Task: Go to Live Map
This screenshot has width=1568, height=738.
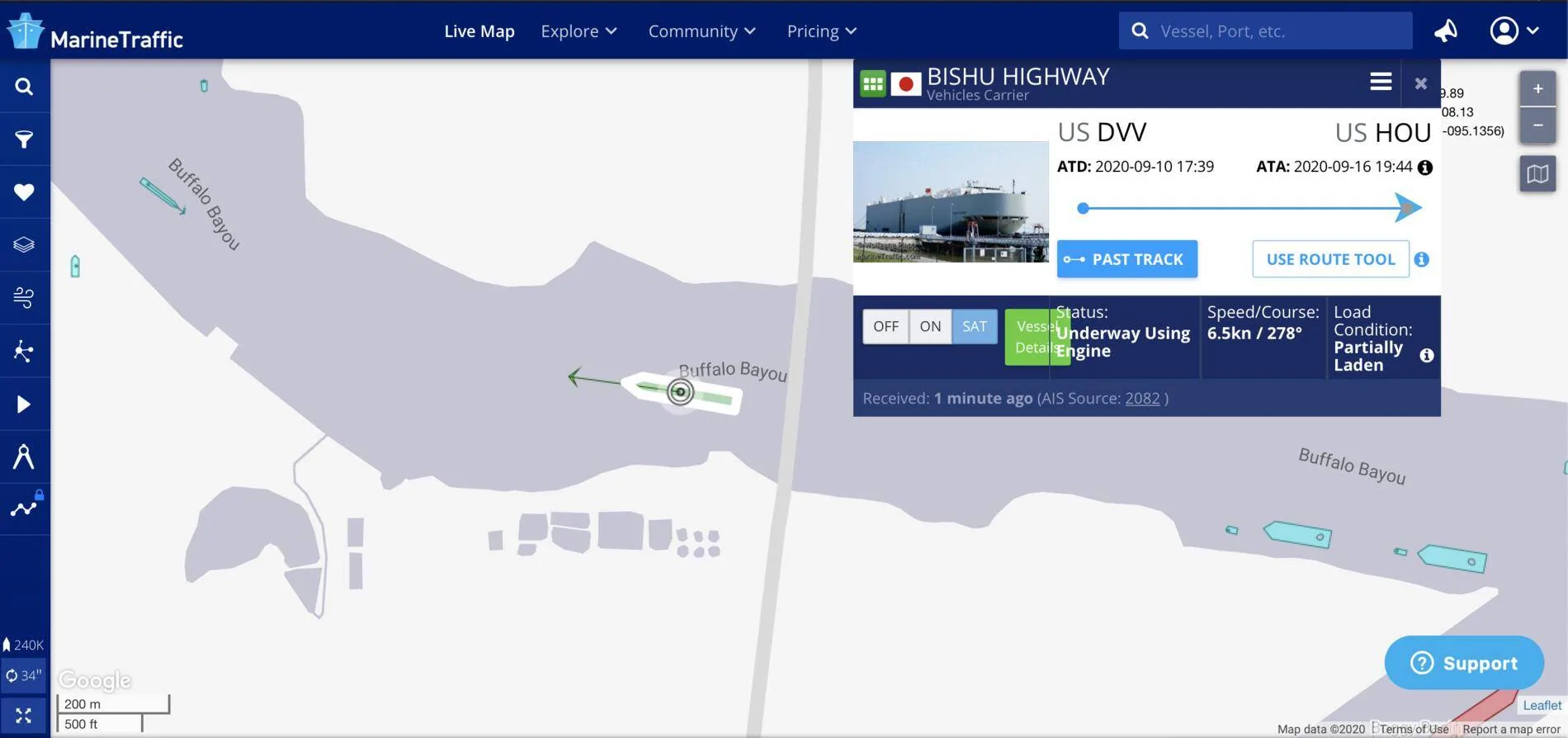Action: (x=479, y=31)
